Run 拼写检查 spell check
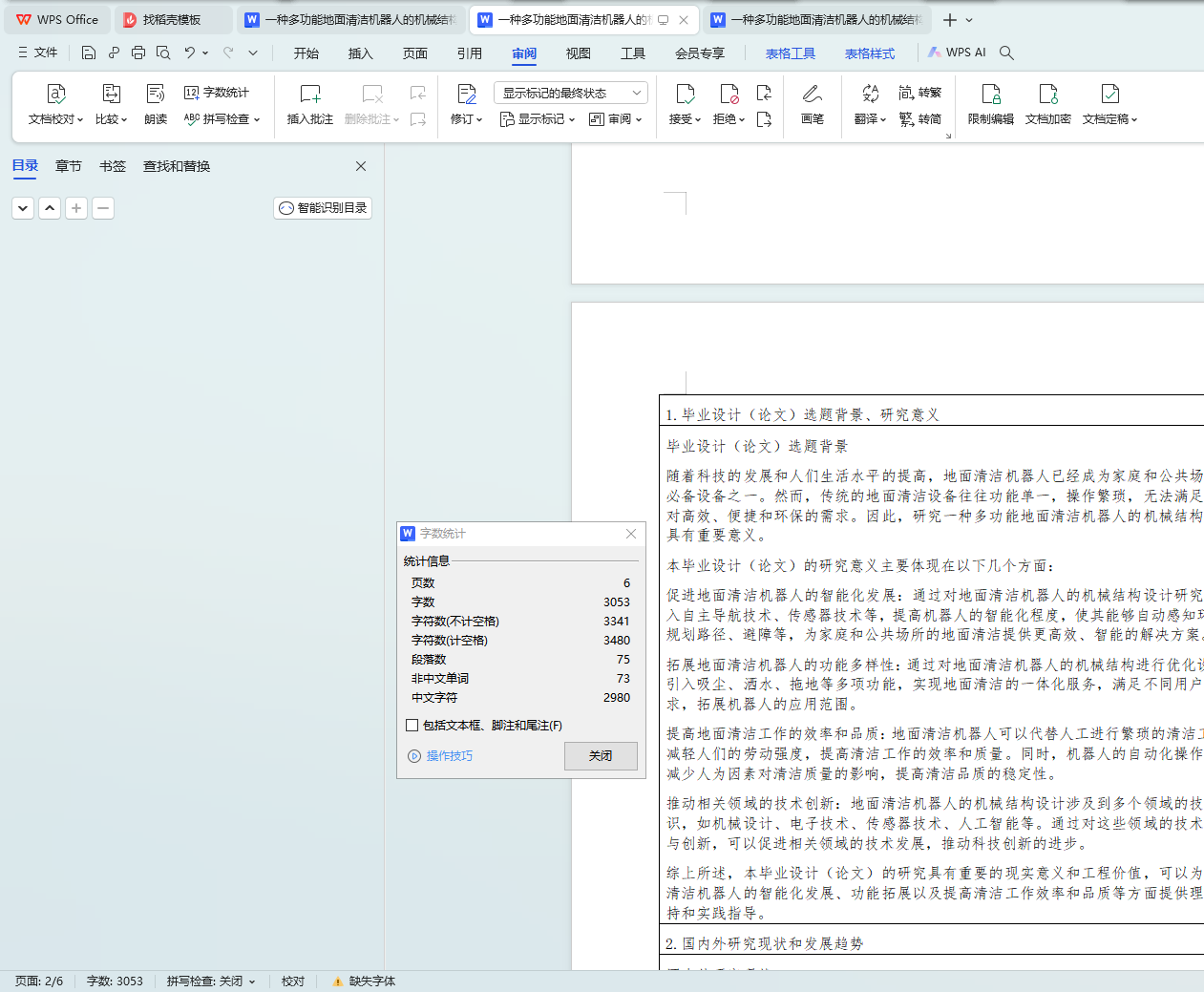This screenshot has width=1204, height=992. tap(222, 119)
